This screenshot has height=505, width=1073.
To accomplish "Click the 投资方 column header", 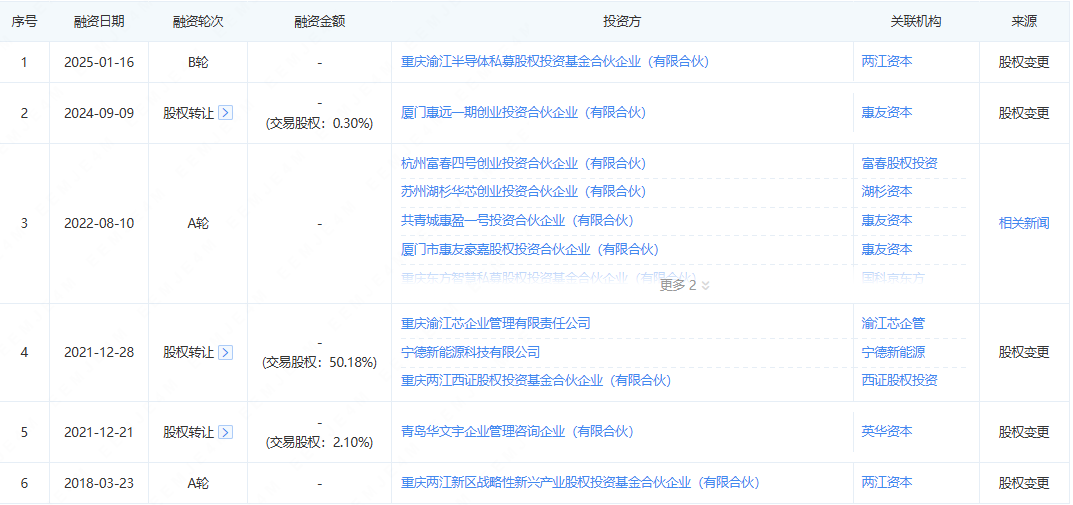I will (x=622, y=21).
